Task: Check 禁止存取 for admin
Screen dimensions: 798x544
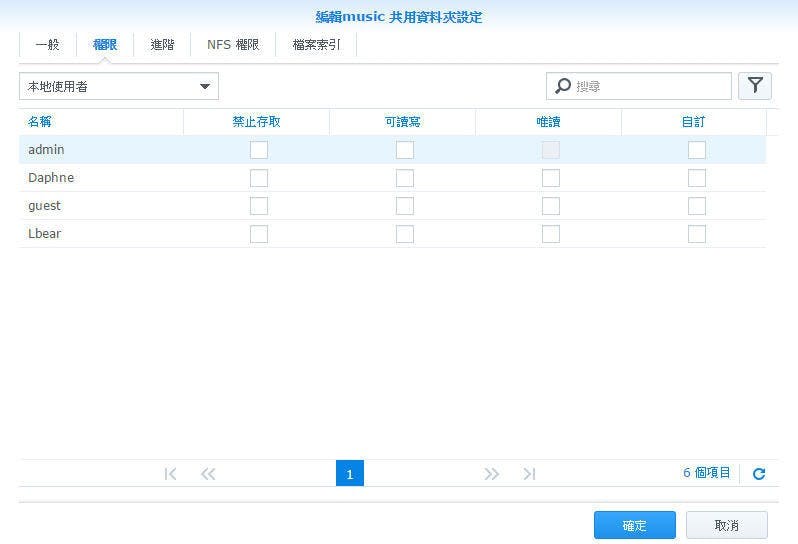Action: pyautogui.click(x=259, y=150)
